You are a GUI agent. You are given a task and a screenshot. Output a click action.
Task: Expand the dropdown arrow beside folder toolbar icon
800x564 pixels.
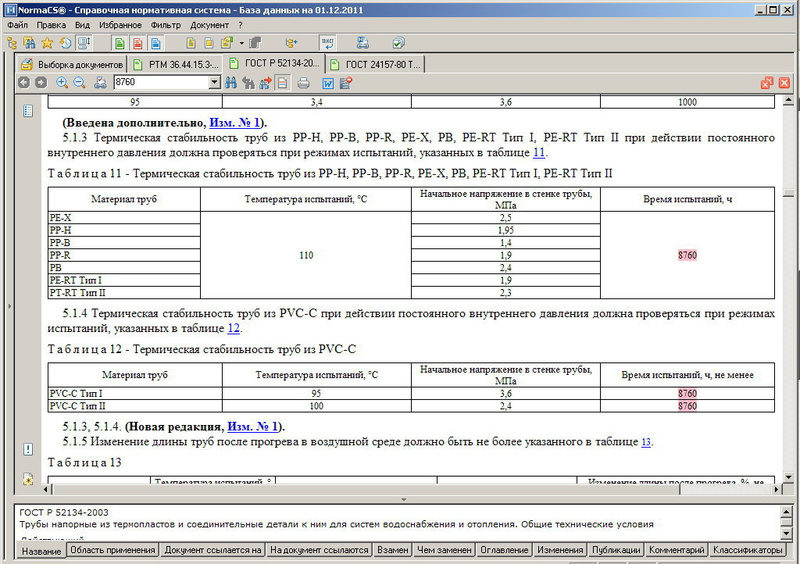point(242,43)
